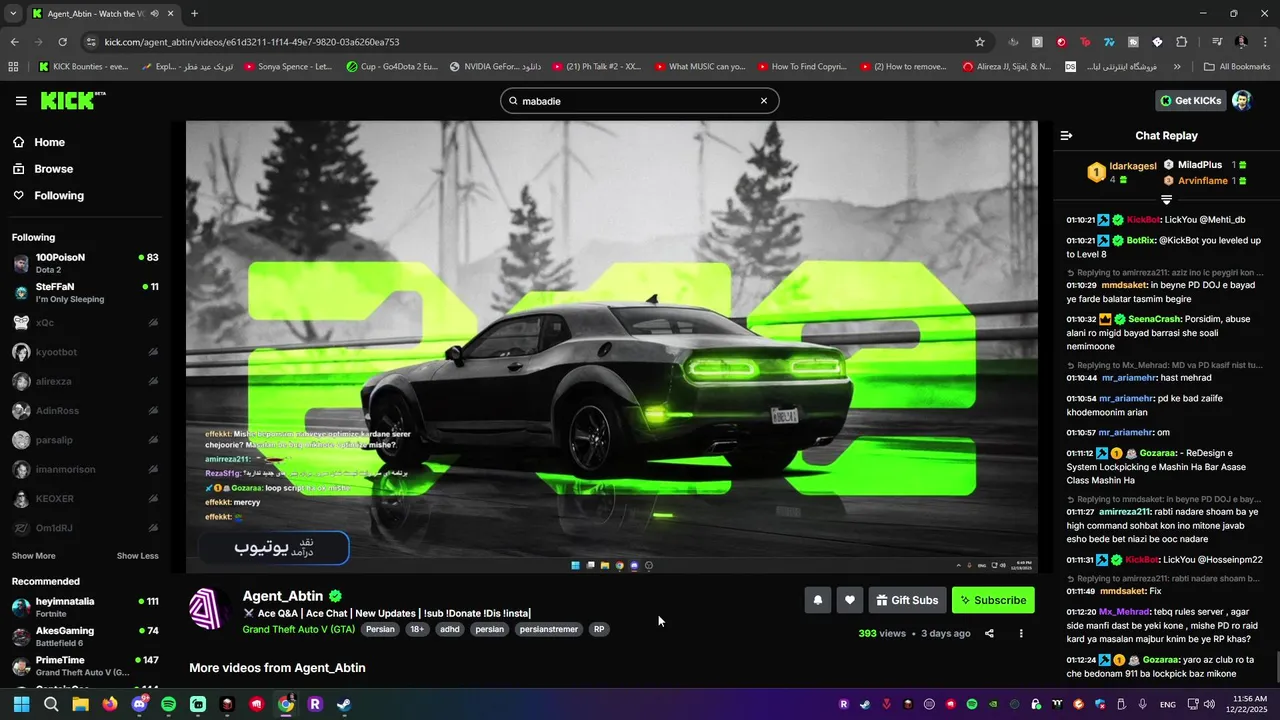
Task: Share the video with share icon
Action: click(989, 633)
